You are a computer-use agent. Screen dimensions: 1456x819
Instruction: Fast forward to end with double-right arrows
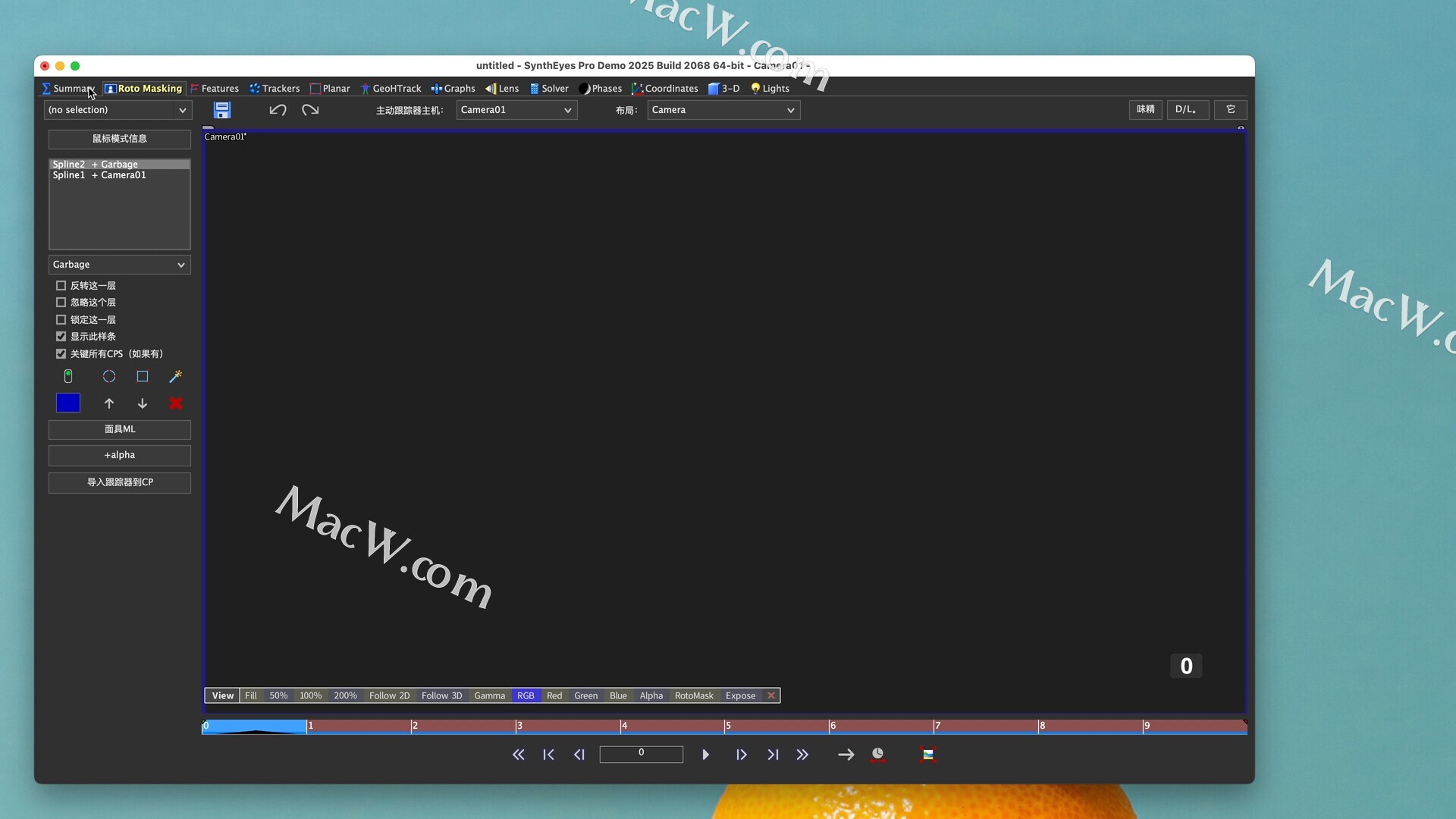pos(803,755)
